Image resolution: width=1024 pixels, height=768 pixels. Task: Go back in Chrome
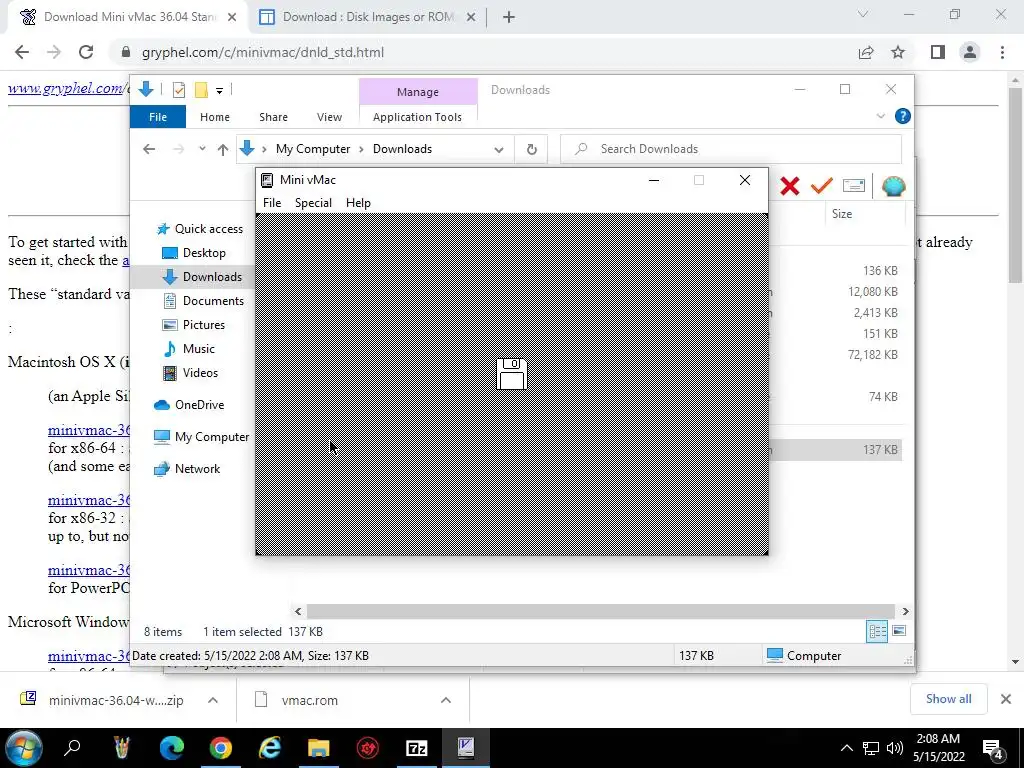point(22,52)
